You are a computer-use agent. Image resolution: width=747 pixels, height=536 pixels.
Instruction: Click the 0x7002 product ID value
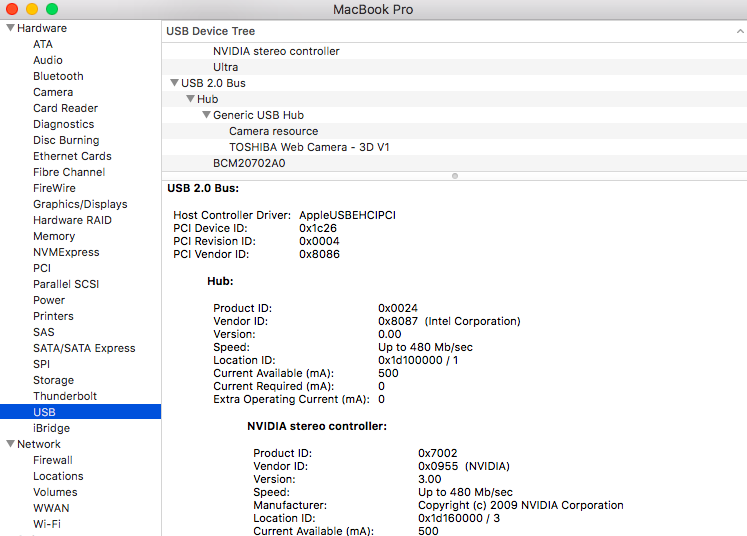pos(437,453)
